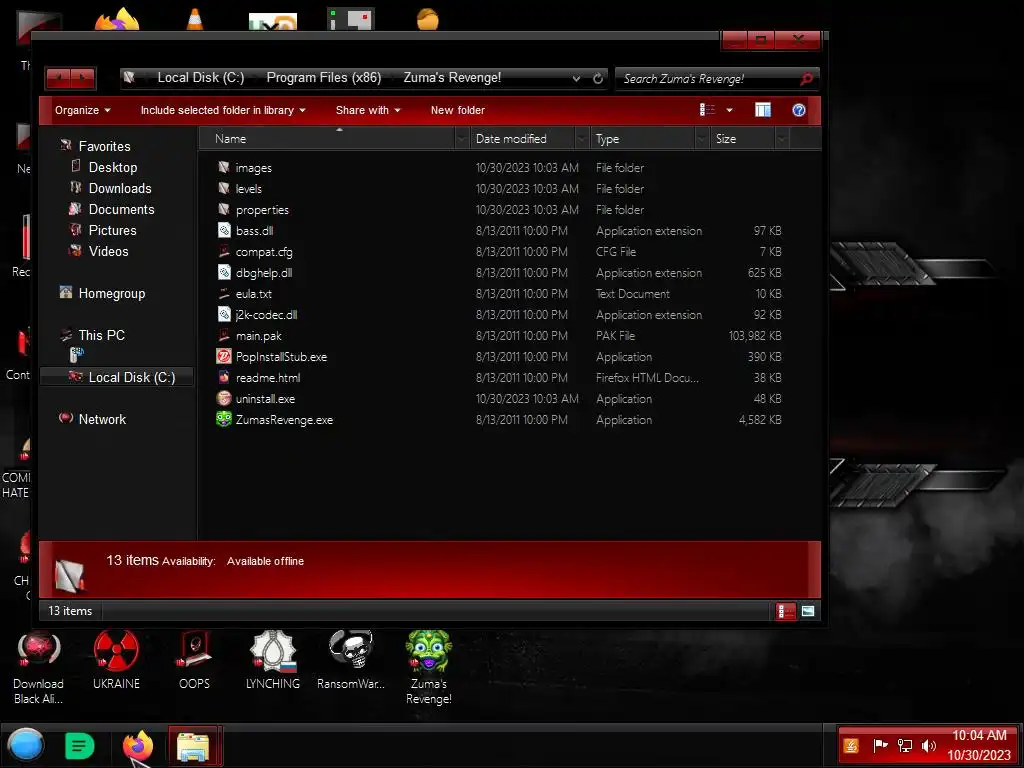Select PopInstallStub.exe application icon

coord(224,356)
